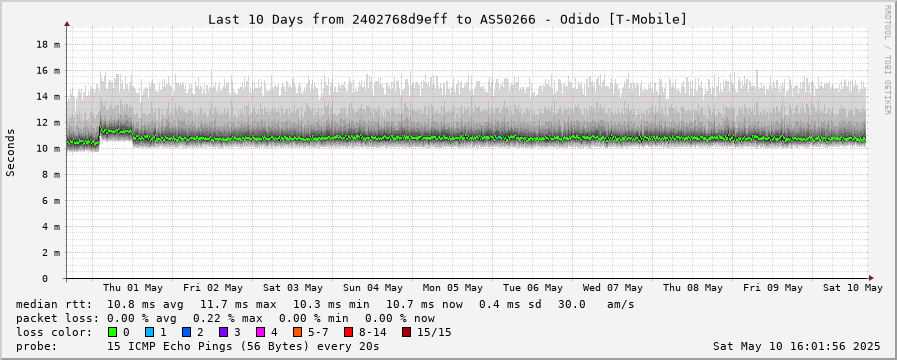This screenshot has width=897, height=360.
Task: Click the blue loss color 2 swatch
Action: [x=186, y=332]
